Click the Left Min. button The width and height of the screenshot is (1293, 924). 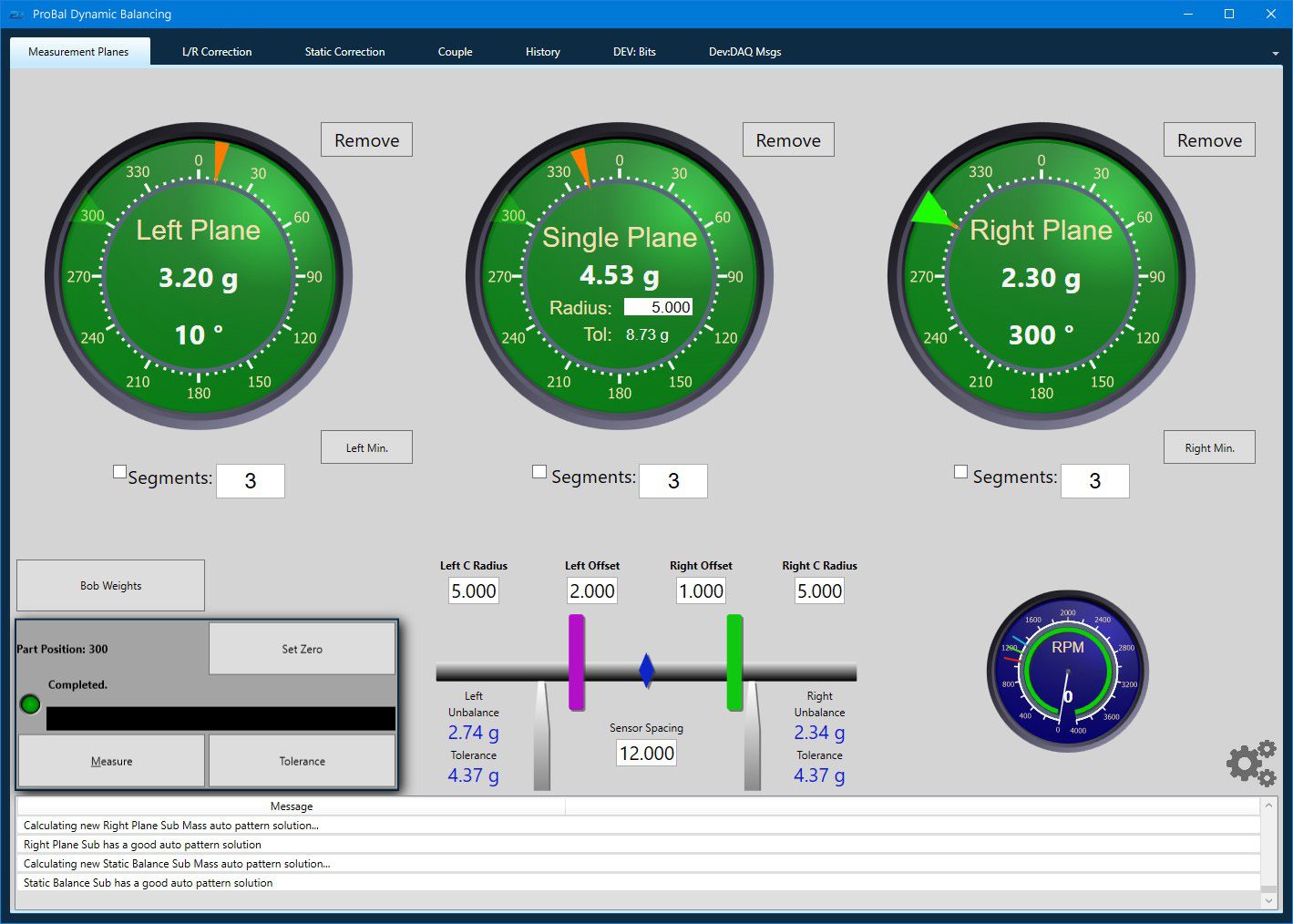pyautogui.click(x=366, y=447)
